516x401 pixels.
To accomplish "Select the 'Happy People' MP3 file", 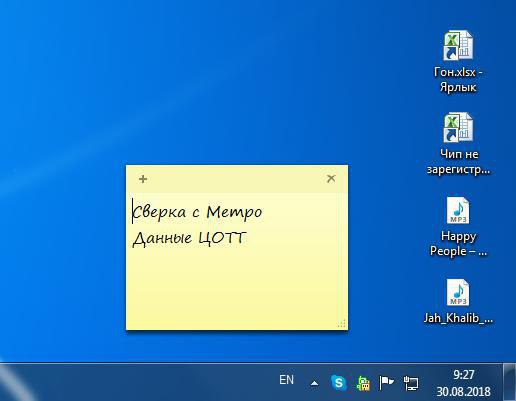I will pos(458,227).
